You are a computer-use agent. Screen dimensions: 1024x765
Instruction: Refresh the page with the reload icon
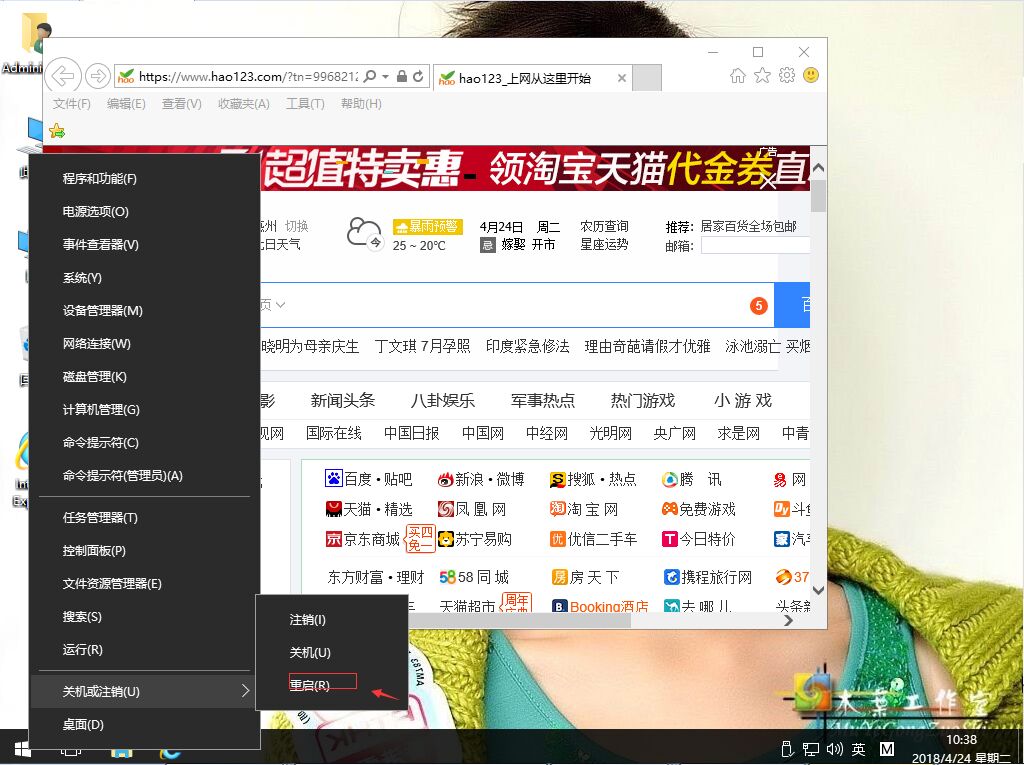pyautogui.click(x=418, y=76)
